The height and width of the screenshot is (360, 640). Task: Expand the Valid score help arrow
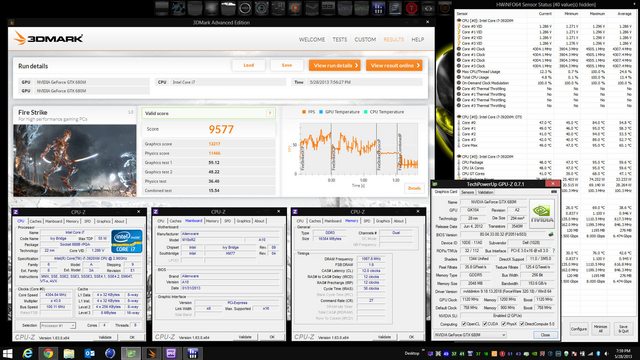click(x=270, y=113)
